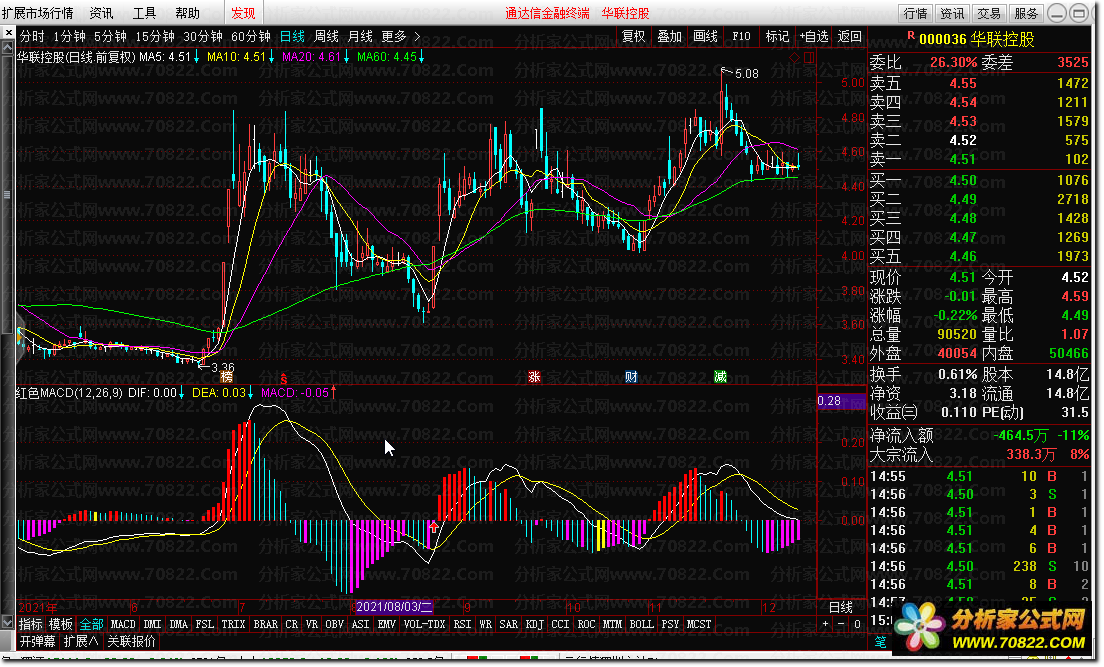Open the 帮助 menu
Viewport: 1104px width, 667px height.
coord(187,13)
